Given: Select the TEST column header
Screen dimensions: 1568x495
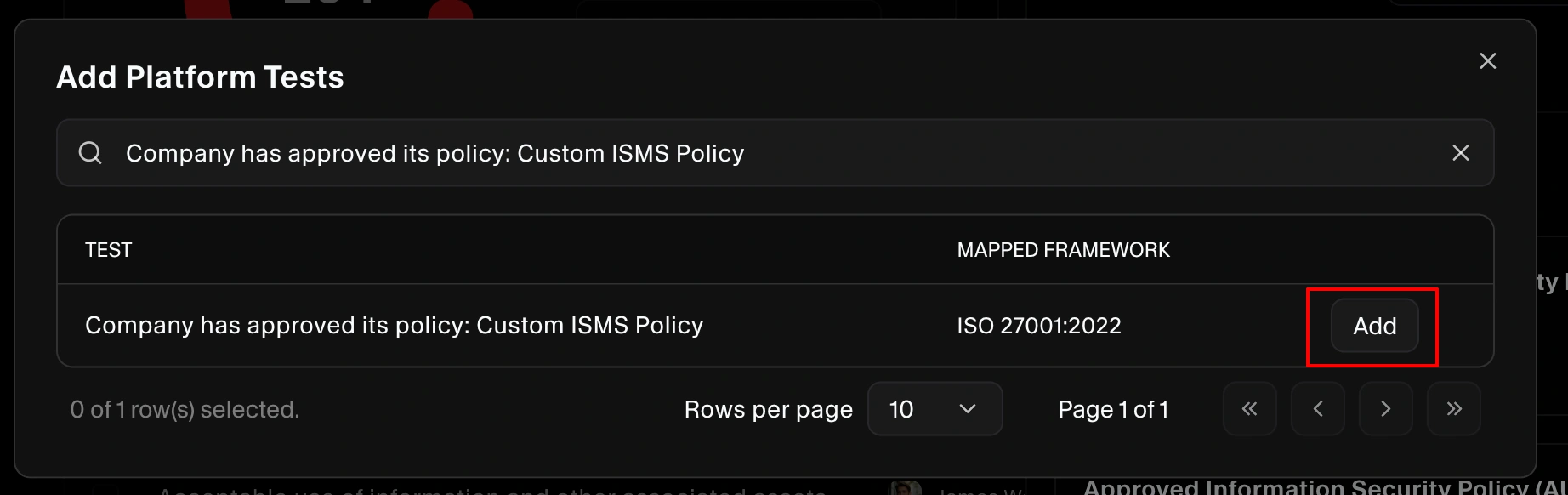Looking at the screenshot, I should (x=109, y=249).
